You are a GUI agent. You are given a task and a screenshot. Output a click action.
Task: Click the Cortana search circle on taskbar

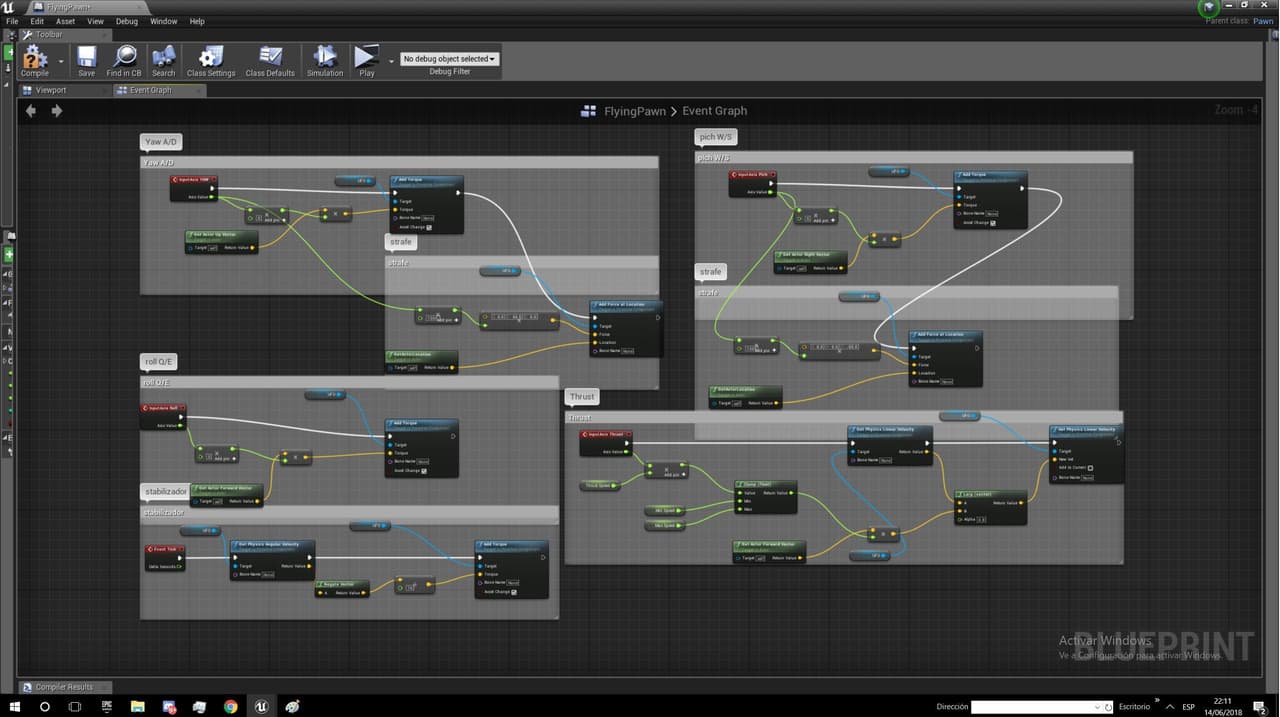(45, 706)
